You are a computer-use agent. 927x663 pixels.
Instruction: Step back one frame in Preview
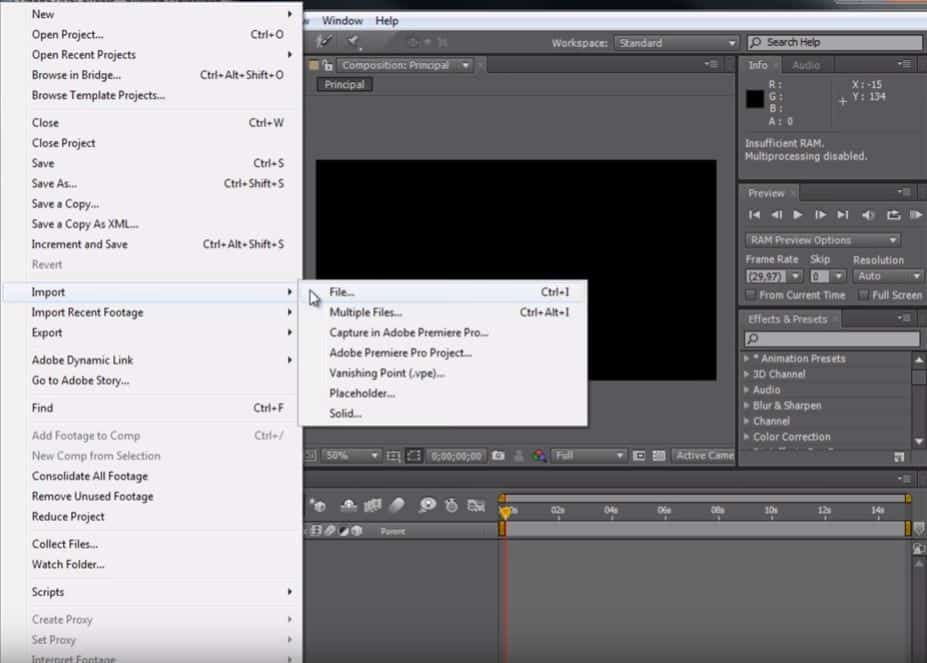(776, 215)
